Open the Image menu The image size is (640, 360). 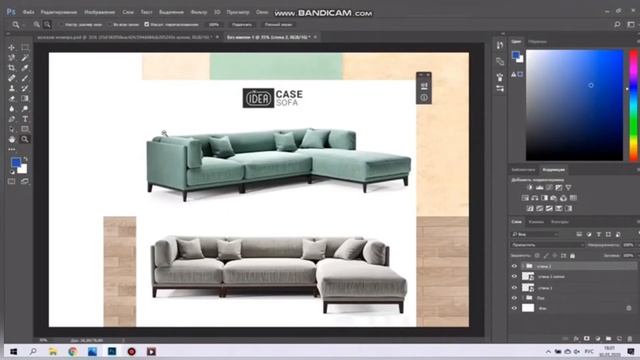point(100,12)
